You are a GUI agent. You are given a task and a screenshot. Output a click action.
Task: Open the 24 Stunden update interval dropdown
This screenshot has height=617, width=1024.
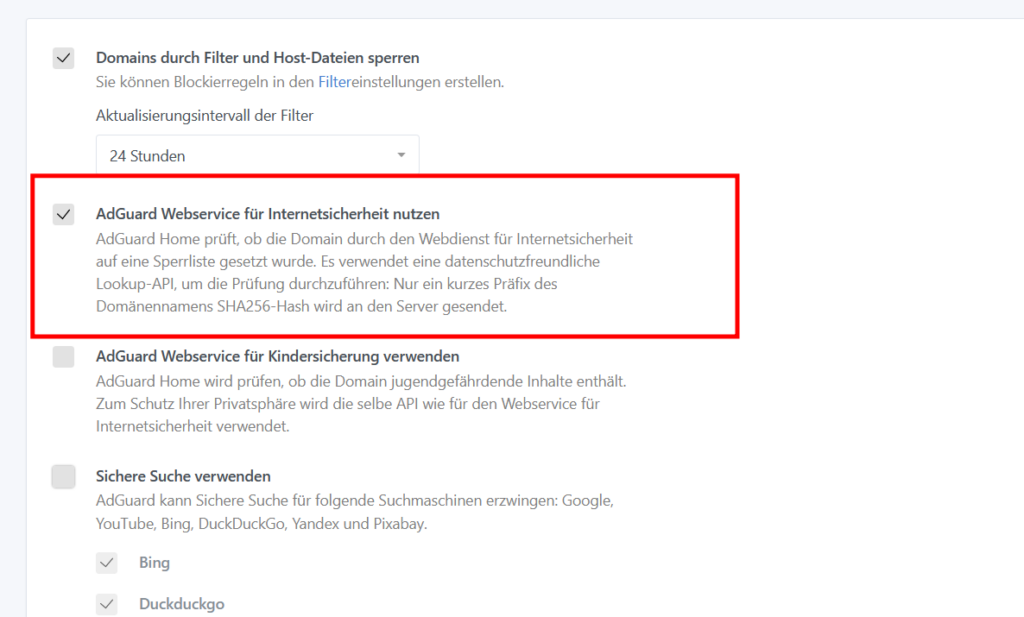(x=257, y=155)
